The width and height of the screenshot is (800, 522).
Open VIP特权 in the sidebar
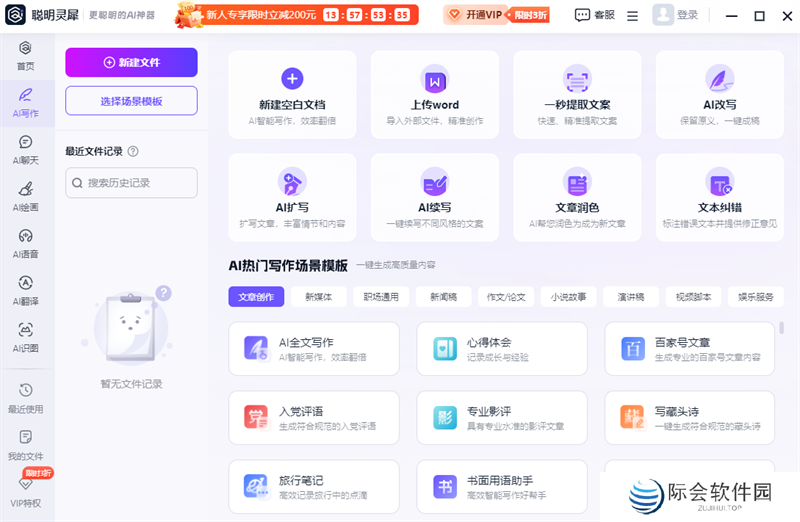26,491
